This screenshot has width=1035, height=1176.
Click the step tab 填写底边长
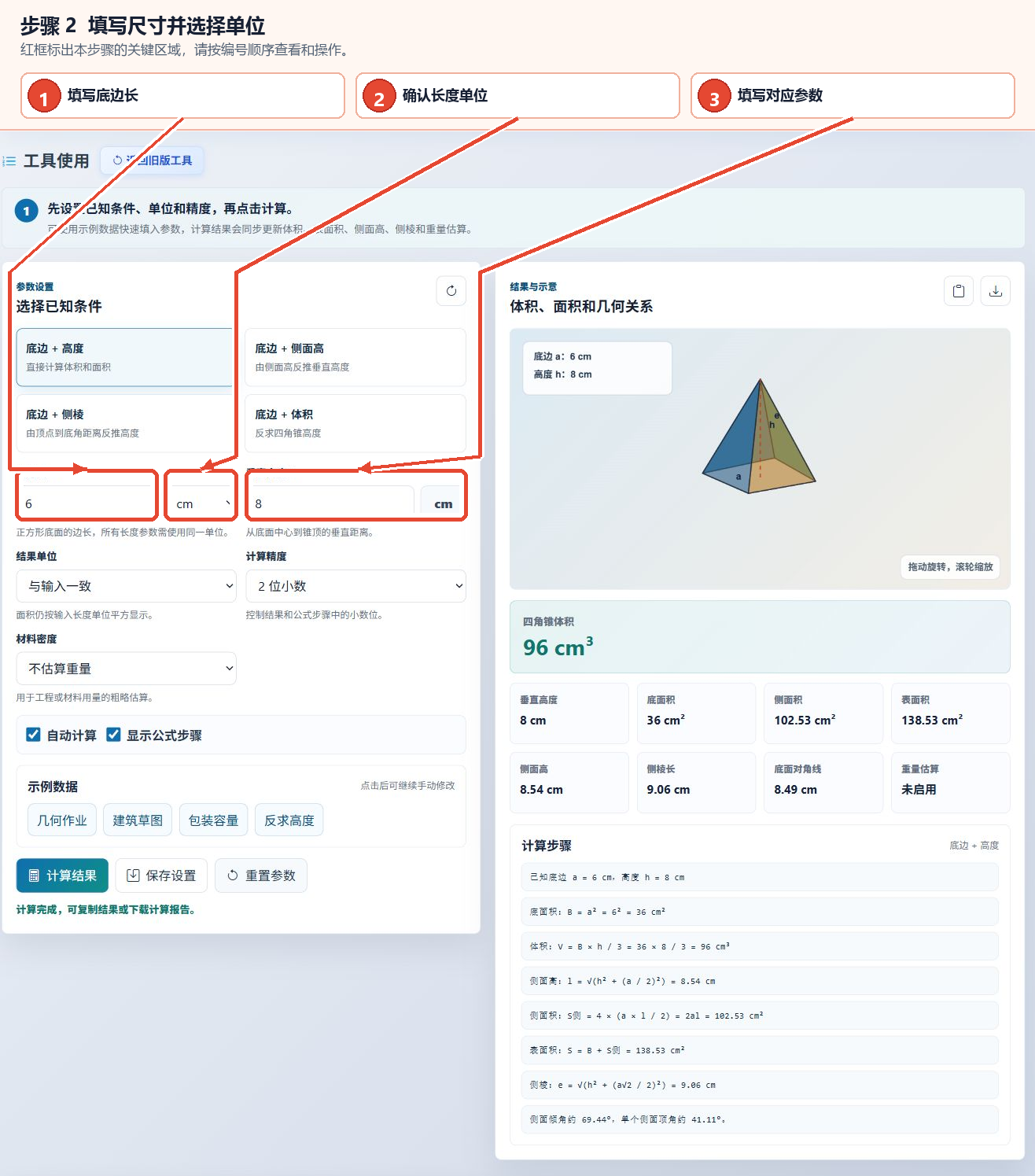182,96
